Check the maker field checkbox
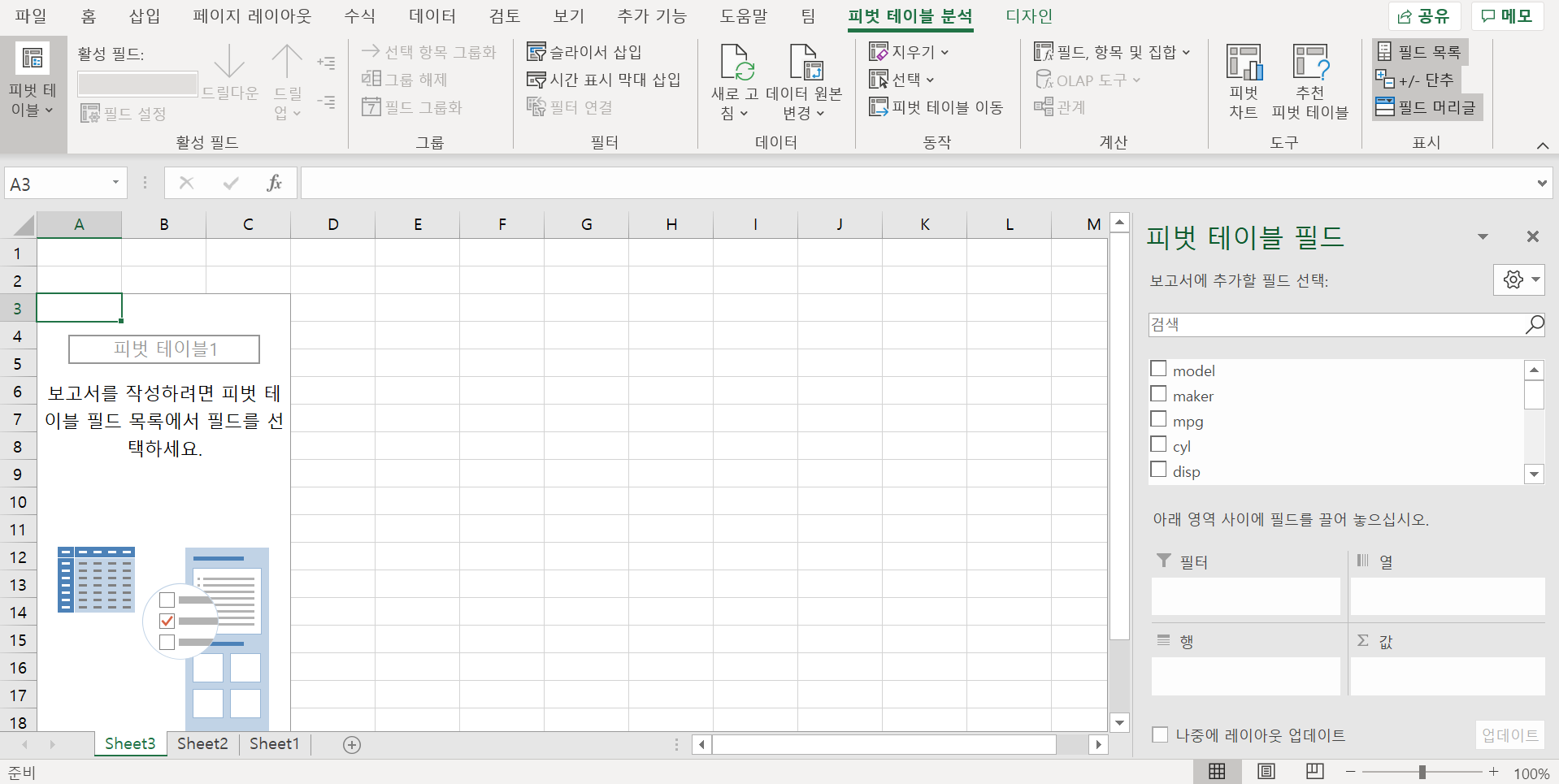1559x784 pixels. 1158,394
